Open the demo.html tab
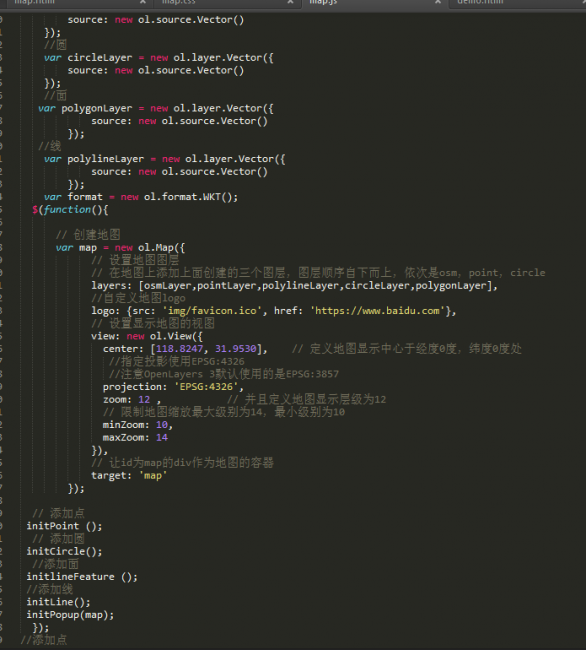Image resolution: width=586 pixels, height=650 pixels. [x=480, y=2]
